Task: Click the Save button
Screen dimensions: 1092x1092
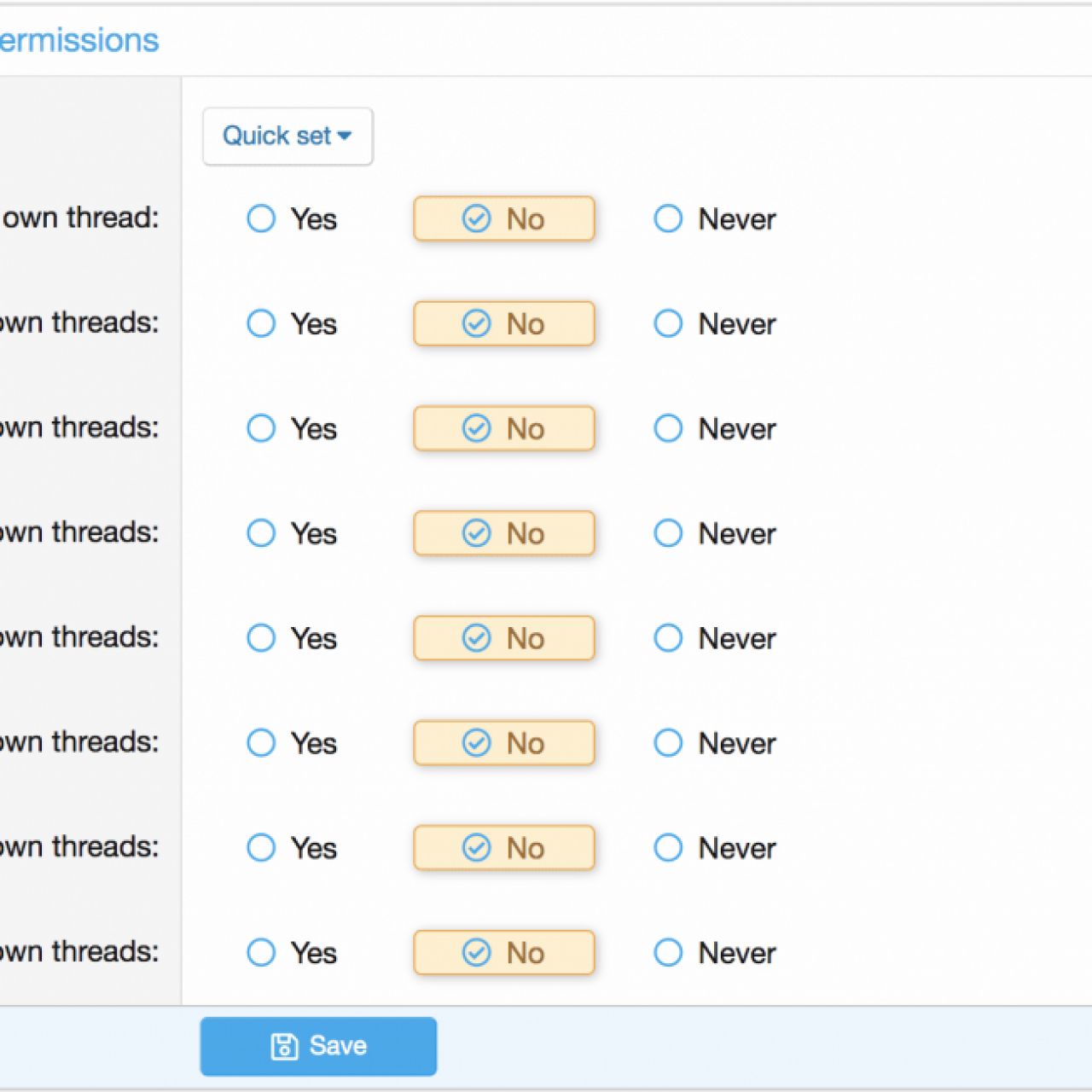Action: 318,1046
